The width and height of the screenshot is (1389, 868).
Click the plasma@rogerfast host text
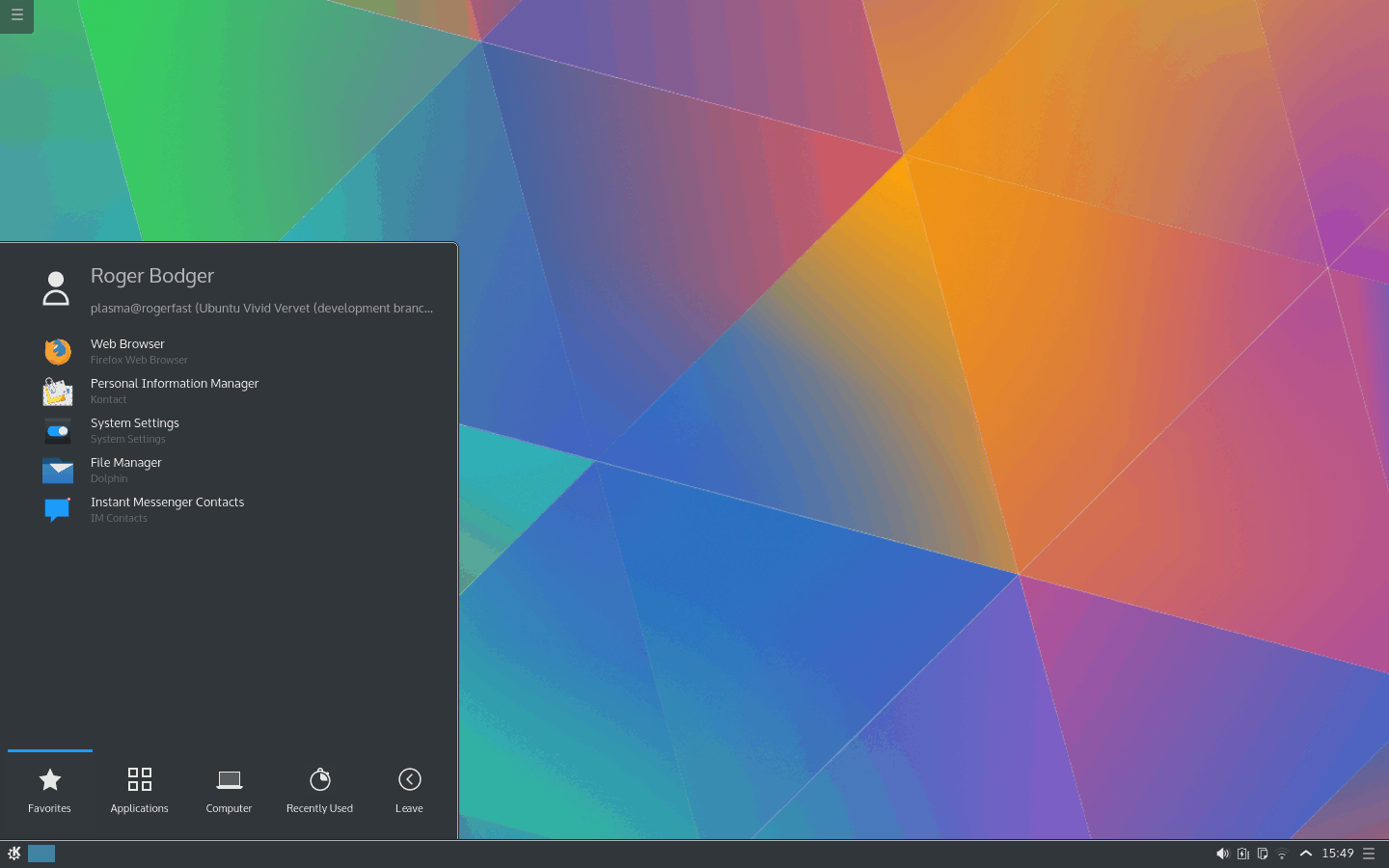click(261, 309)
